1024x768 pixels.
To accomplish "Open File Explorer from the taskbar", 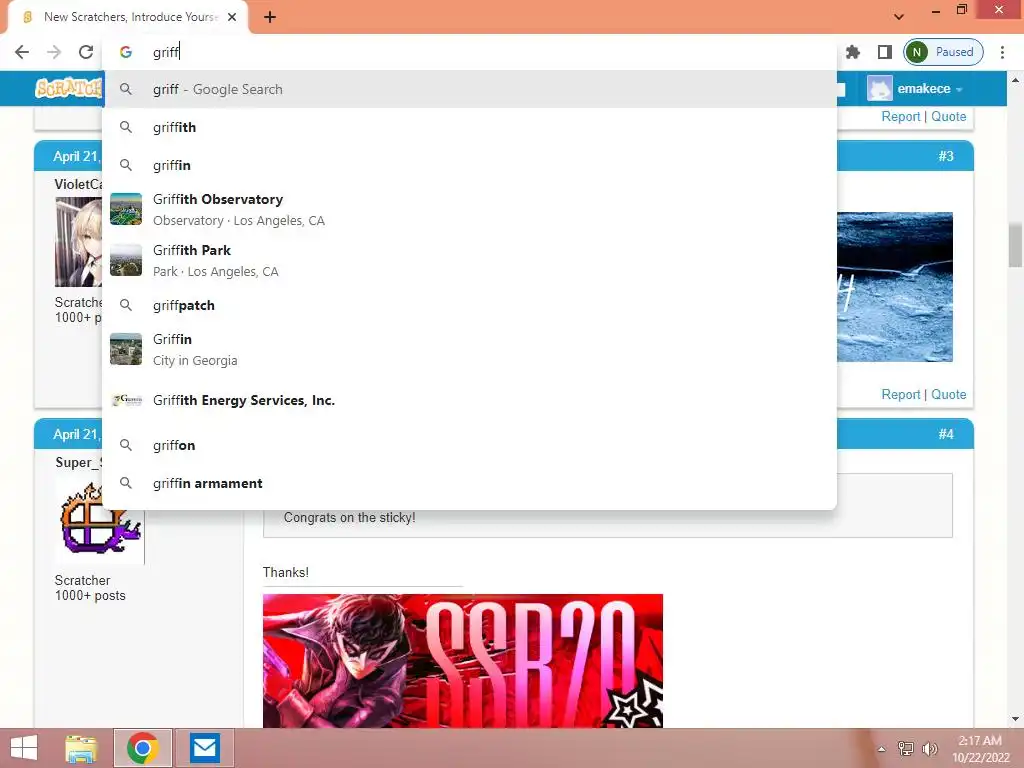I will click(82, 748).
